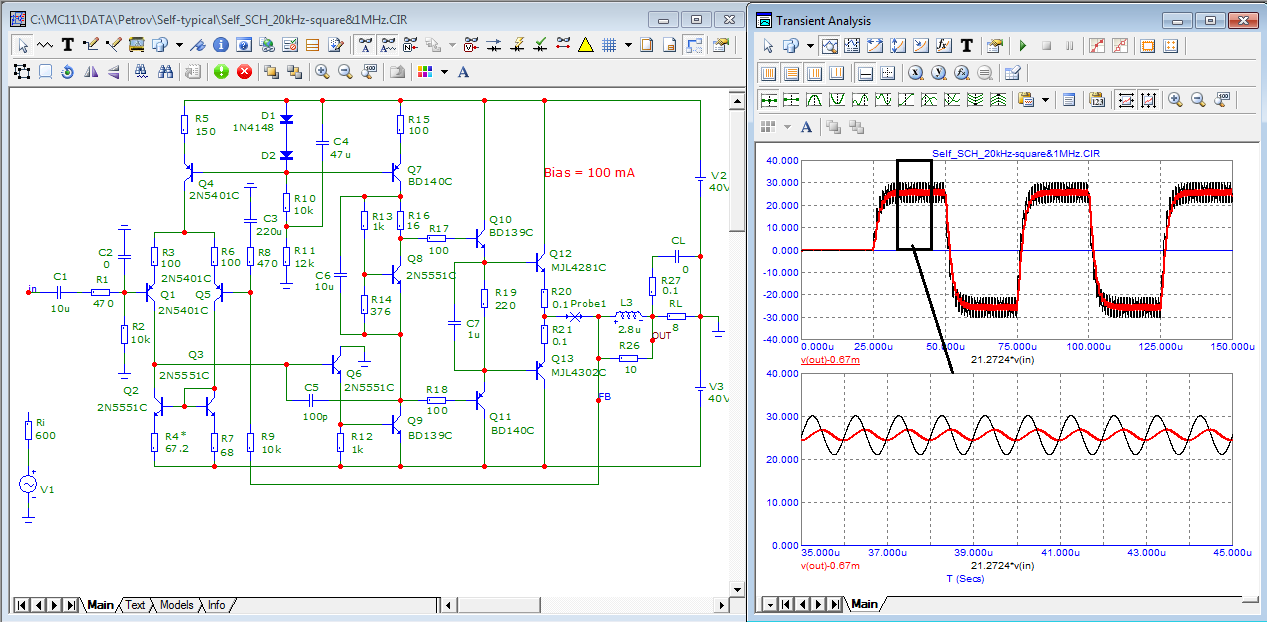This screenshot has width=1267, height=622.
Task: Expand the color palette dropdown arrow
Action: click(444, 72)
